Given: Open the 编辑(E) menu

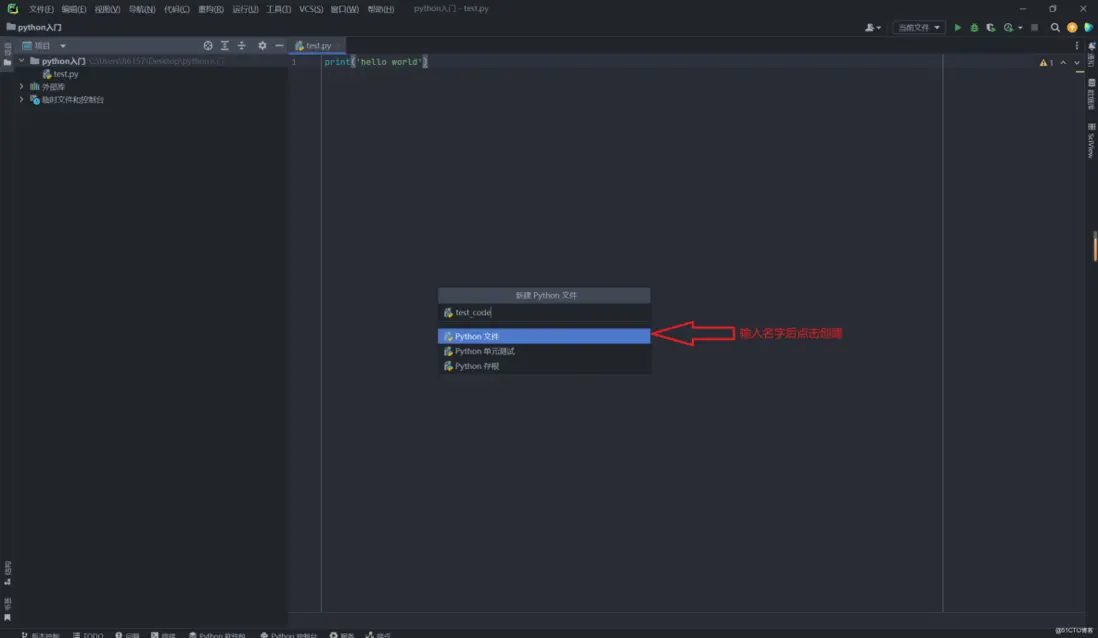Looking at the screenshot, I should [74, 9].
